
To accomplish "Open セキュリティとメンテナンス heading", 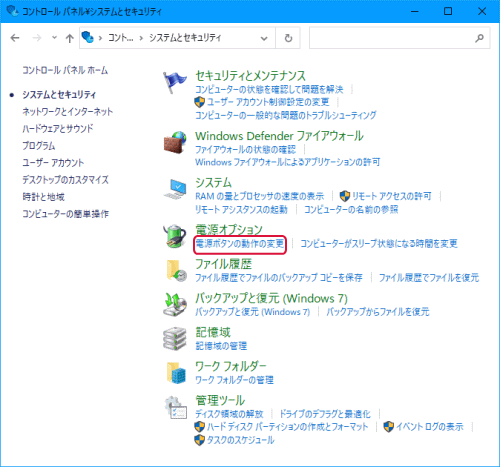I will pos(250,76).
